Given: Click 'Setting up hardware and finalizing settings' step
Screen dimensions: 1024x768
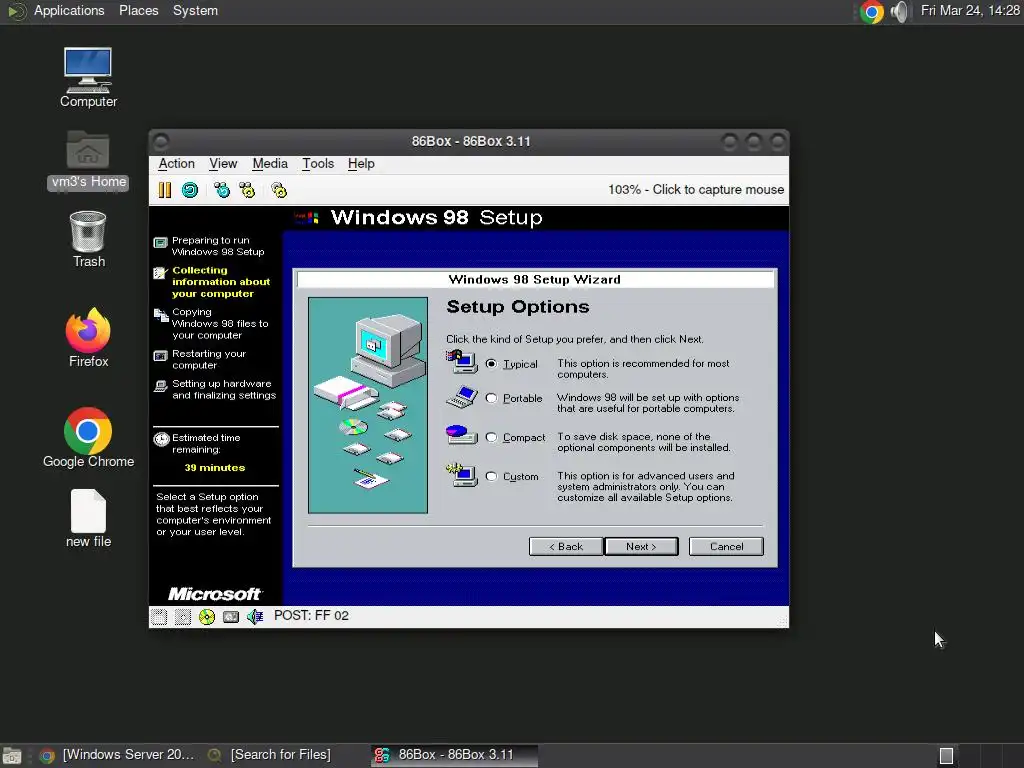Looking at the screenshot, I should (224, 390).
